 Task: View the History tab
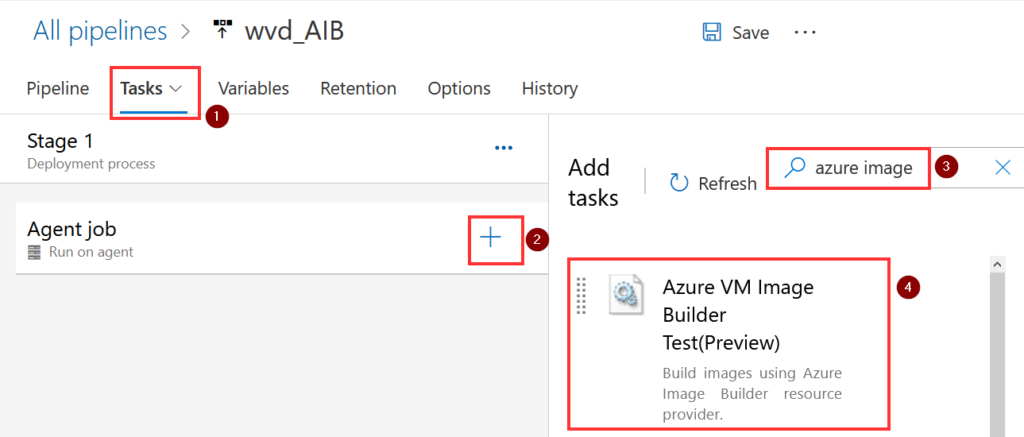tap(549, 88)
